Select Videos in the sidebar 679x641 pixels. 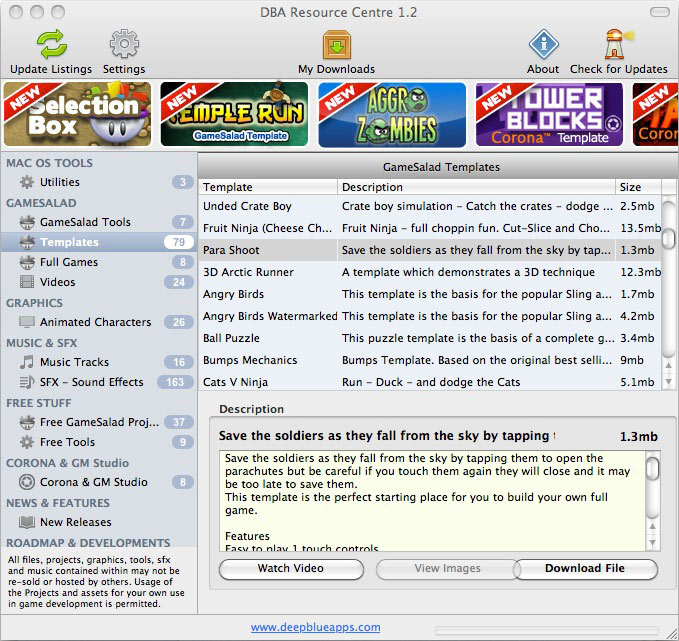click(x=98, y=282)
